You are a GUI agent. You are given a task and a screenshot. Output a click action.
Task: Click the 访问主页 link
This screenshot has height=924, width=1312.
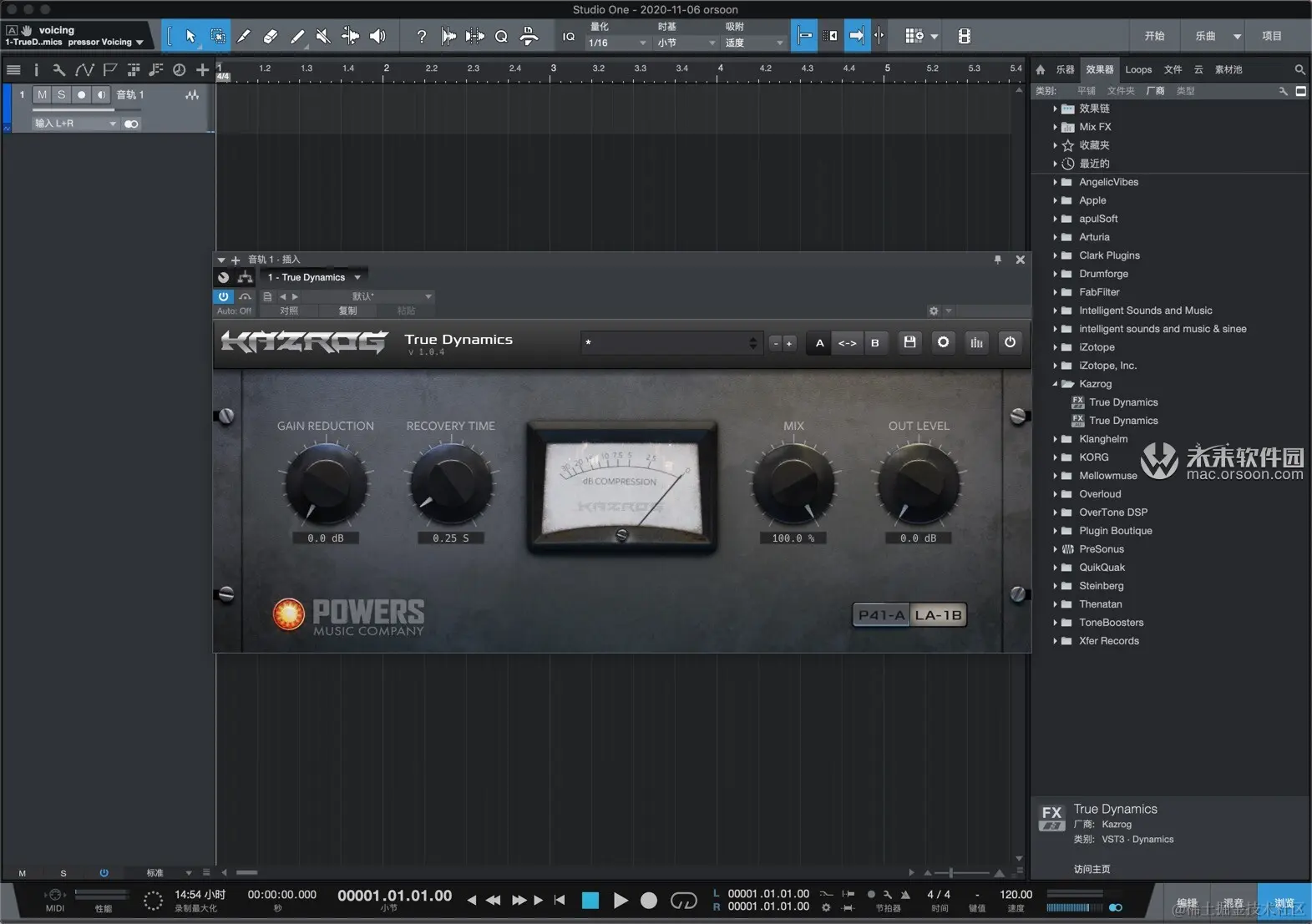[1092, 869]
